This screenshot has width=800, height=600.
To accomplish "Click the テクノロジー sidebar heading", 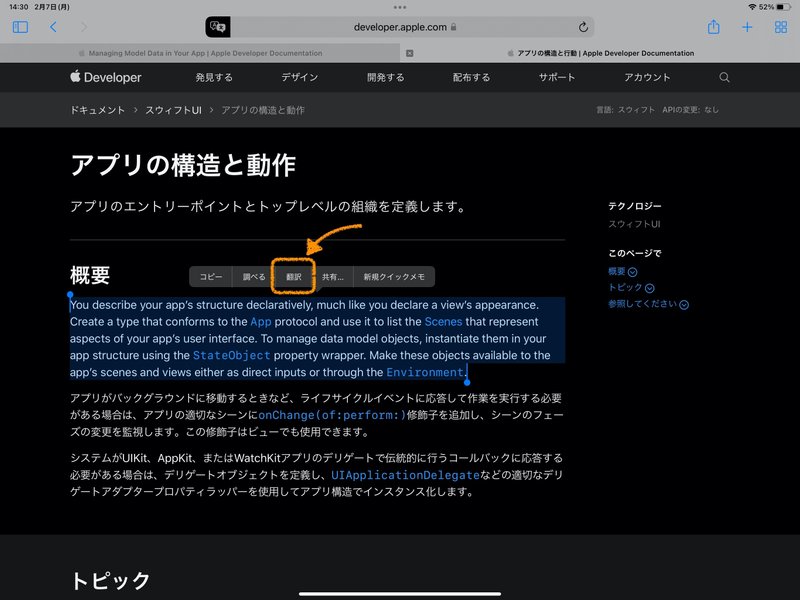I will tap(635, 206).
